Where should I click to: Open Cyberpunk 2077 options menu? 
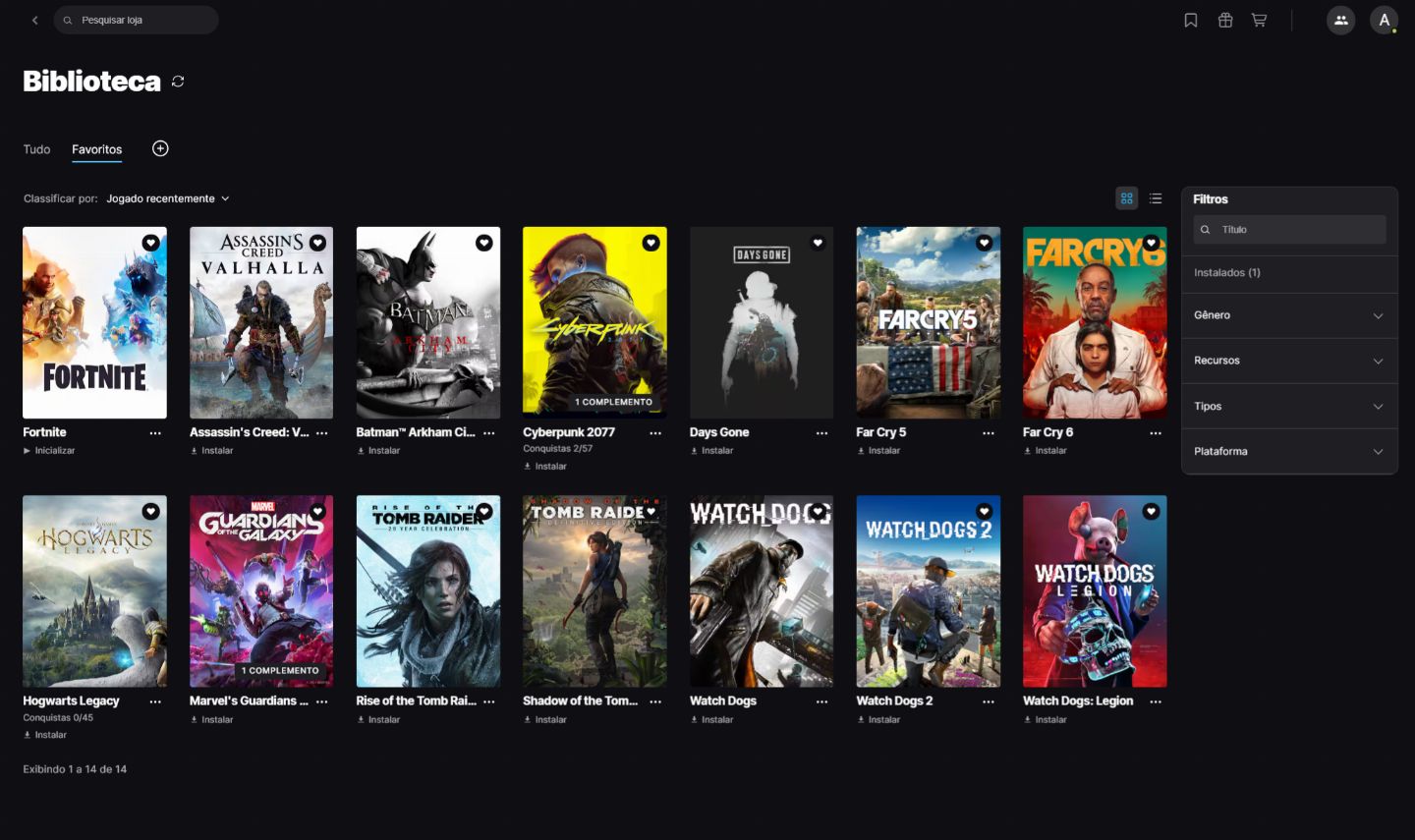coord(655,433)
